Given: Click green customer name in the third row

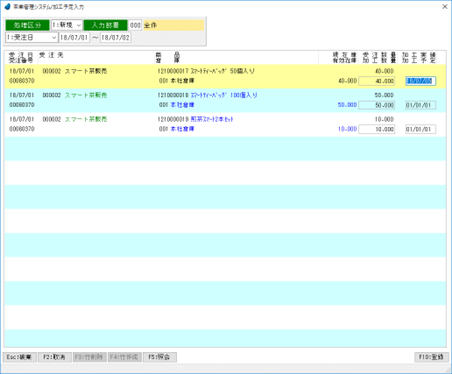Looking at the screenshot, I should (86, 119).
